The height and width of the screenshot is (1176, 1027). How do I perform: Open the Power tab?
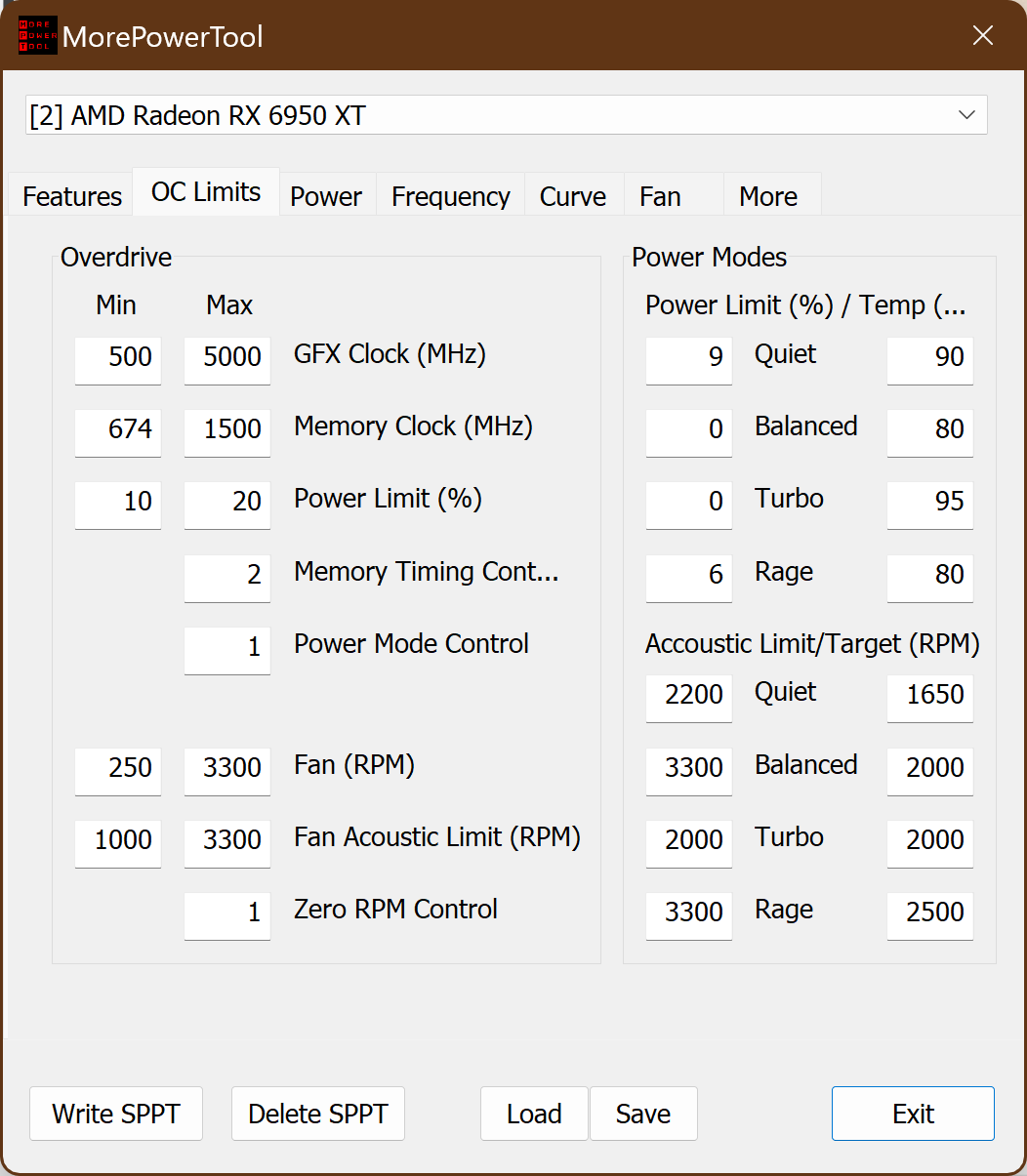[x=326, y=196]
